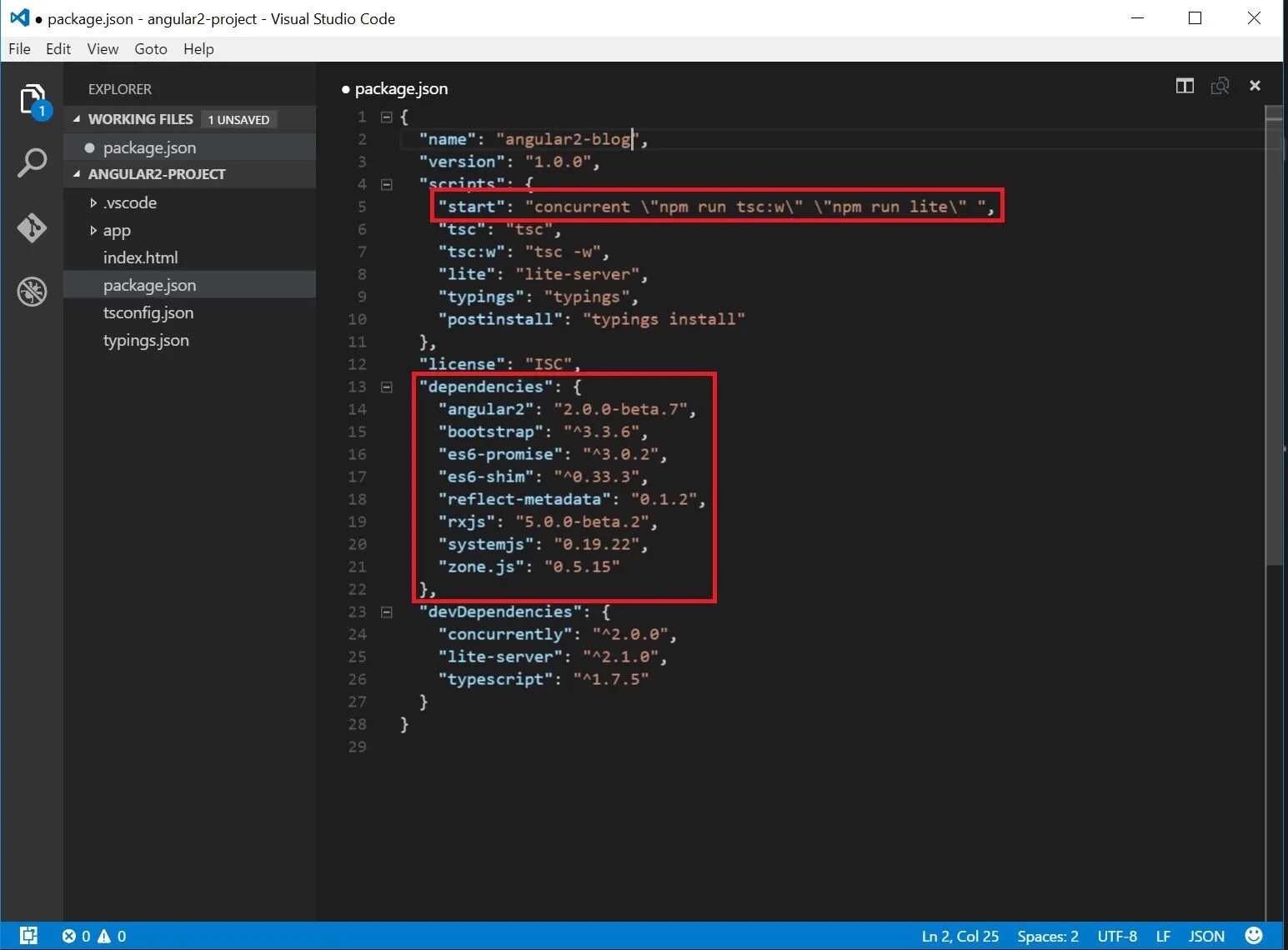Click the "start" script key
1288x950 pixels.
click(x=472, y=207)
